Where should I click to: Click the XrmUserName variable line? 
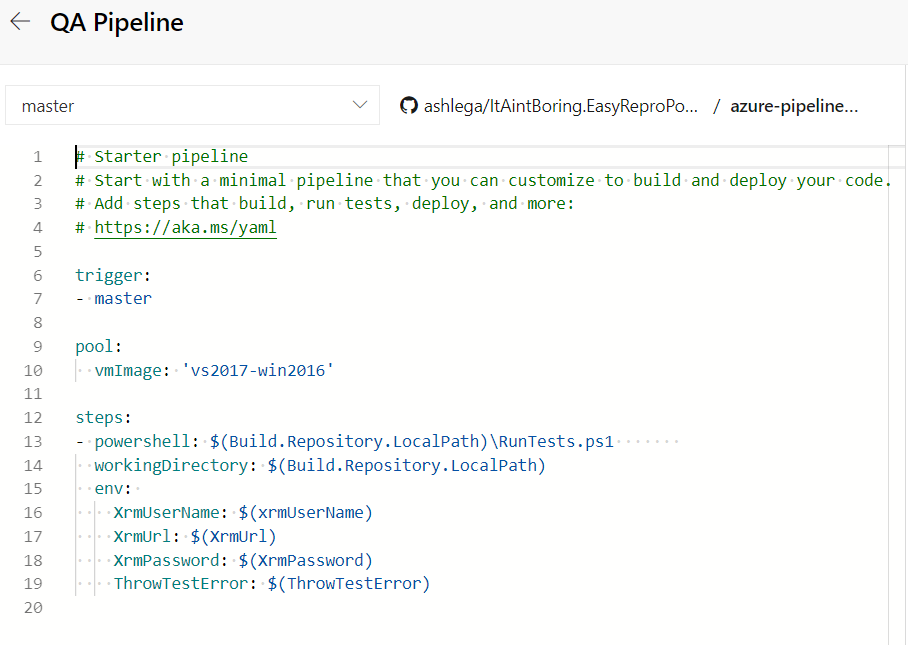(242, 513)
